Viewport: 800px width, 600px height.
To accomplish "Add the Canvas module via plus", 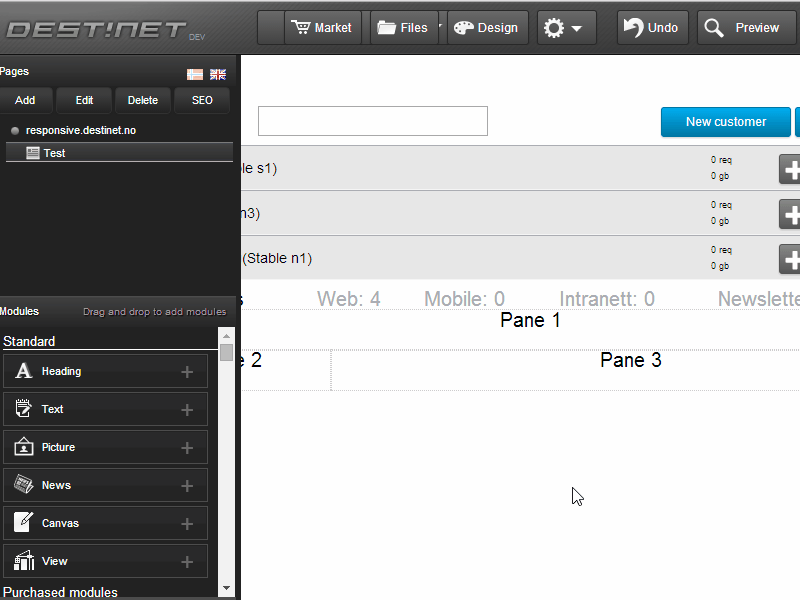I will (x=187, y=523).
